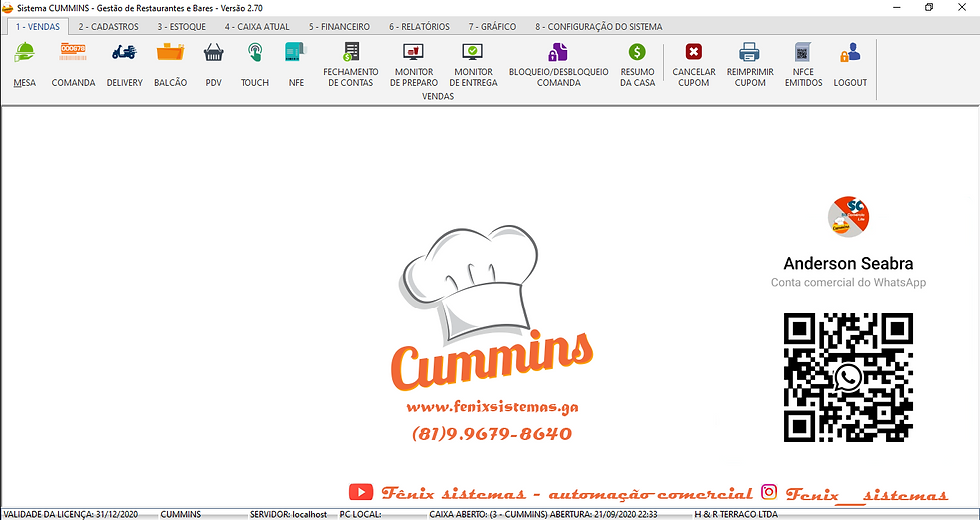Open the Touch mode icon
This screenshot has height=520, width=980.
(255, 52)
